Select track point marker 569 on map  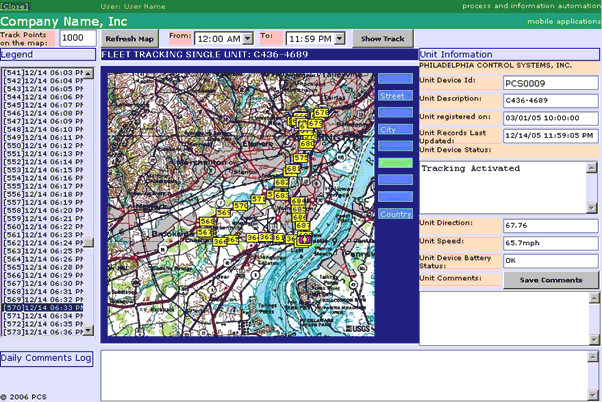coord(223,212)
